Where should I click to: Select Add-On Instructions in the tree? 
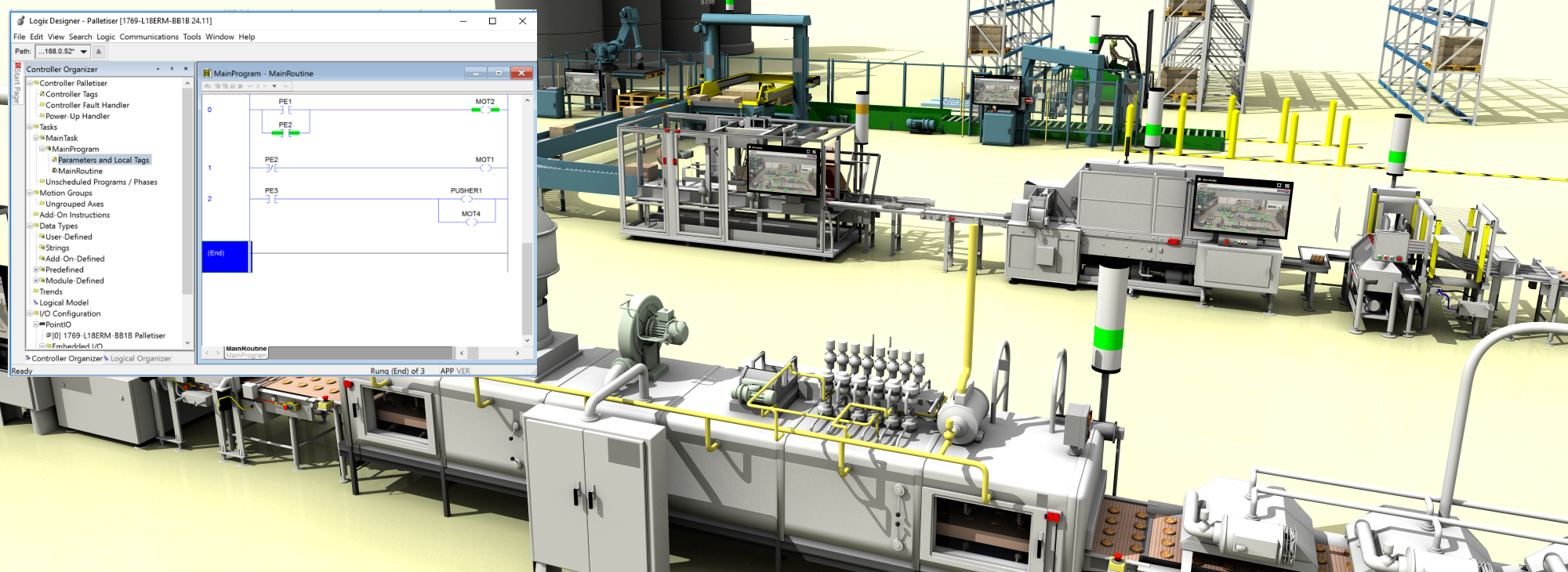(x=74, y=215)
